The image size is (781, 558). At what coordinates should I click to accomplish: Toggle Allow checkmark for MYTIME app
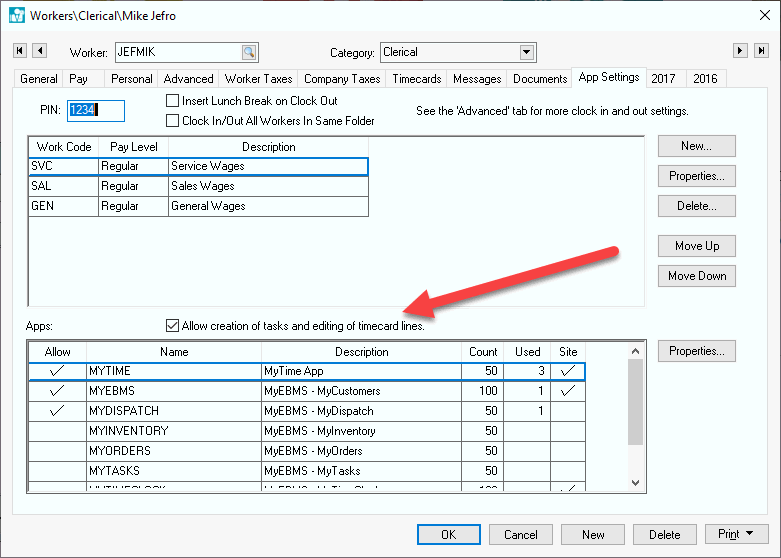(57, 371)
